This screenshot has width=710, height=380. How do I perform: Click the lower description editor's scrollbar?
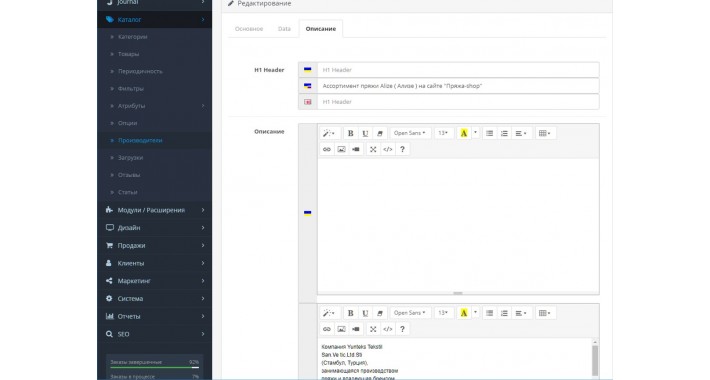(x=595, y=361)
